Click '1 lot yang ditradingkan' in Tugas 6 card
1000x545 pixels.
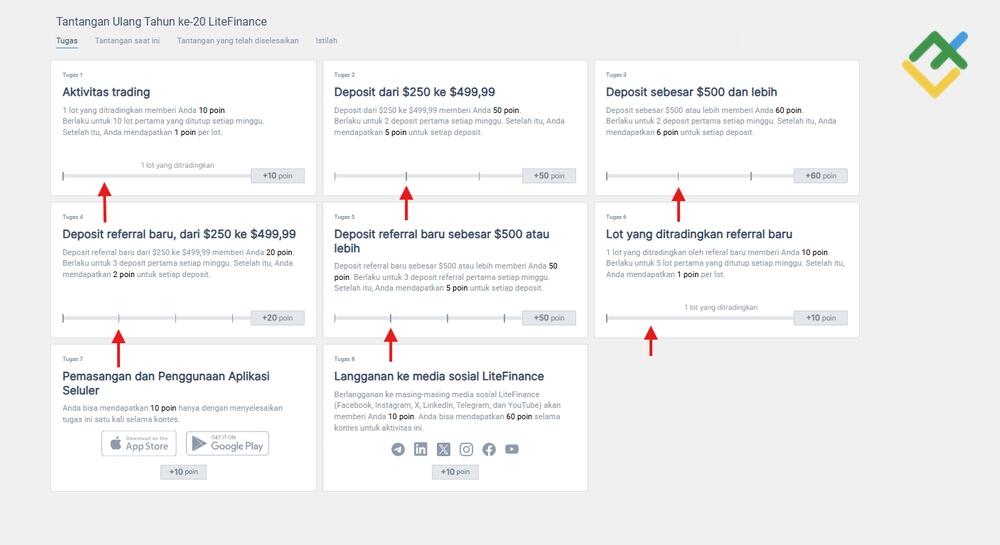(721, 308)
